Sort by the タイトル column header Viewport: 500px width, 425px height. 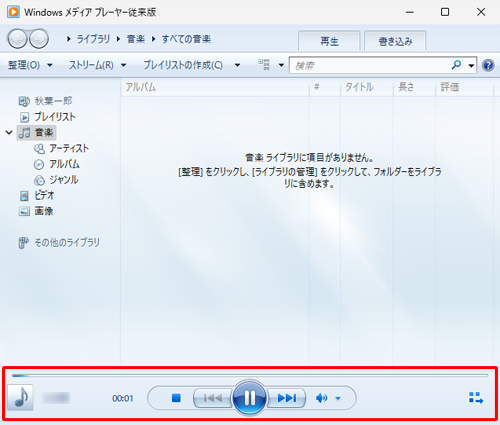point(367,87)
